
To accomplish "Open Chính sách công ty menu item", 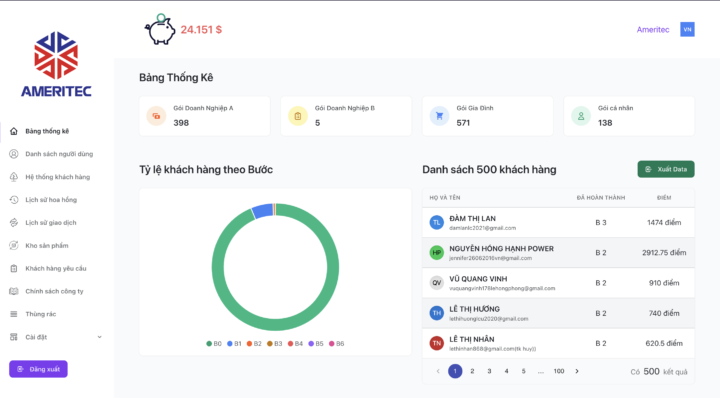I will click(54, 291).
